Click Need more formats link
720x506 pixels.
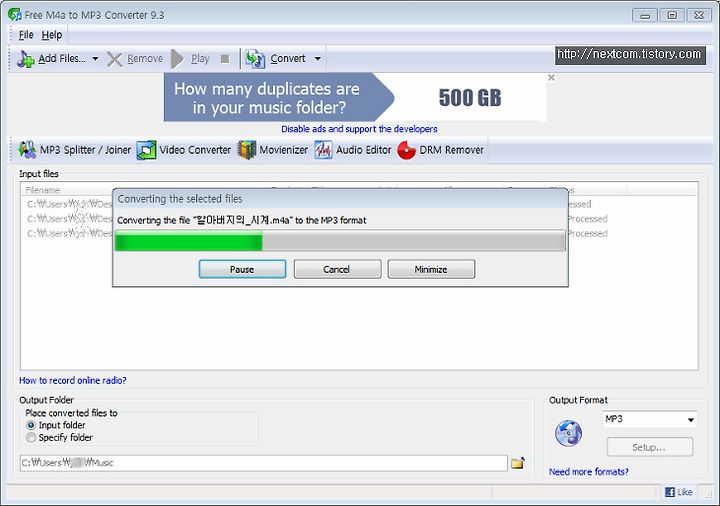tap(589, 472)
